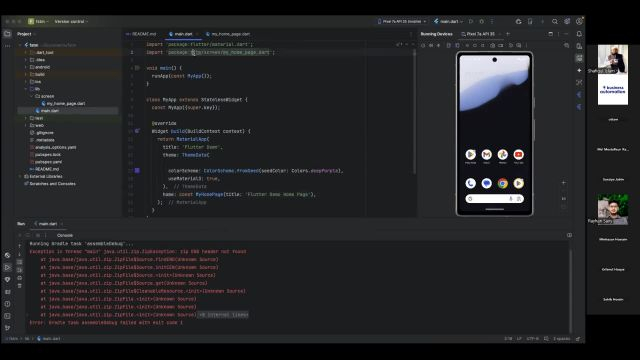The width and height of the screenshot is (640, 360).
Task: Open the Version control menu
Action: coord(71,21)
